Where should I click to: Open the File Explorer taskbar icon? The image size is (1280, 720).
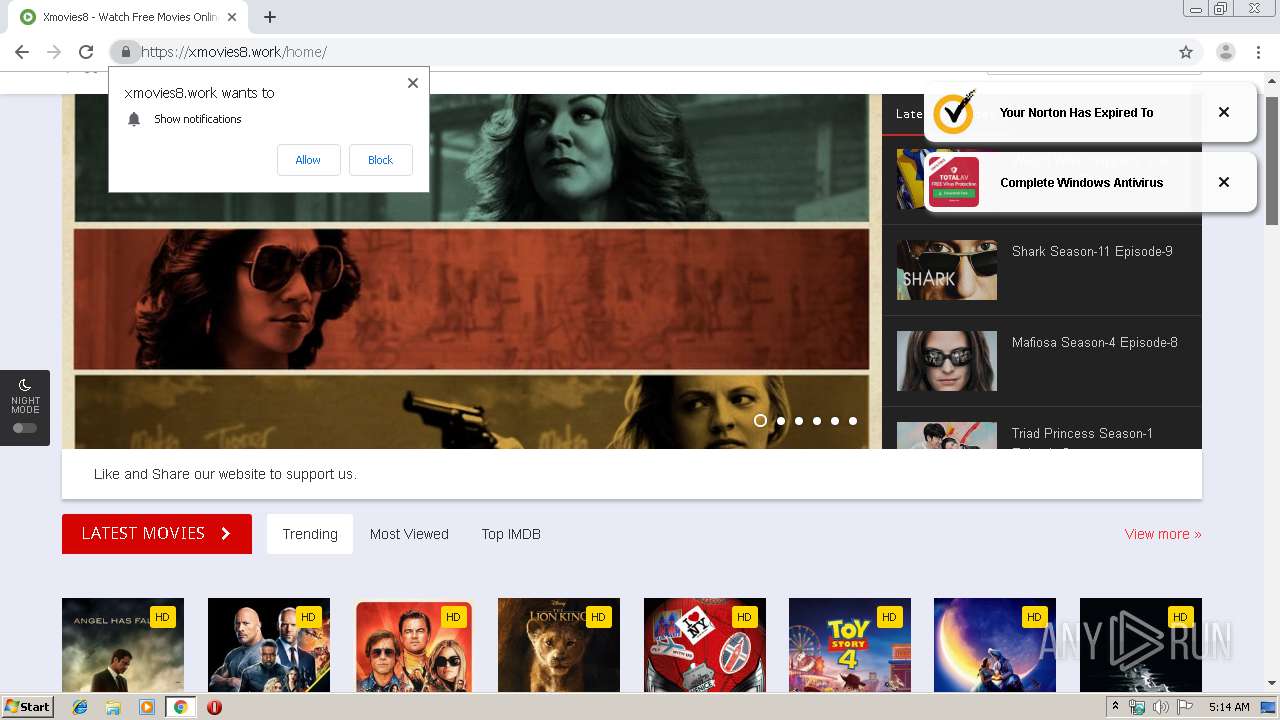coord(113,707)
